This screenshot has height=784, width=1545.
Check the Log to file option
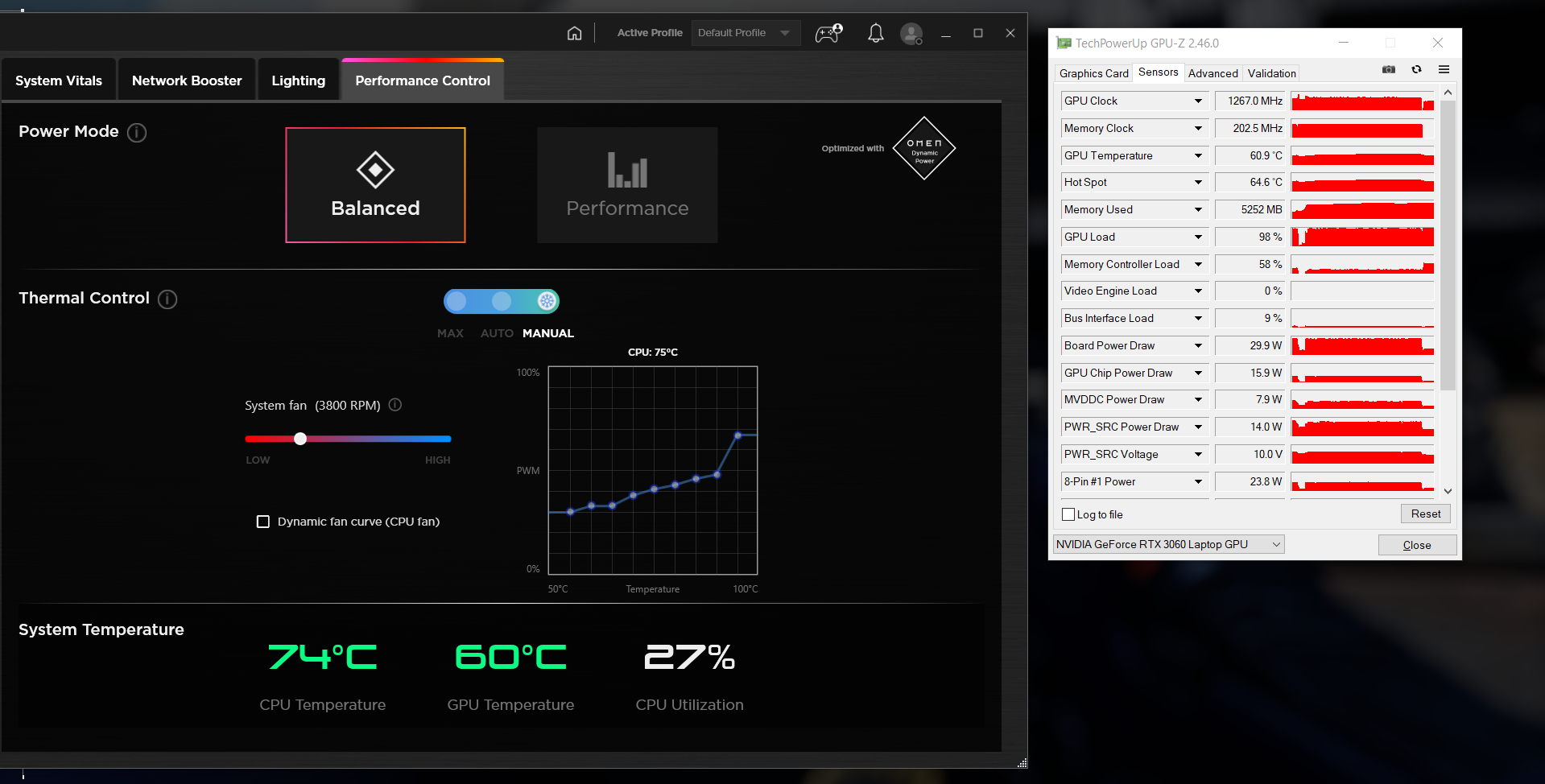point(1068,514)
